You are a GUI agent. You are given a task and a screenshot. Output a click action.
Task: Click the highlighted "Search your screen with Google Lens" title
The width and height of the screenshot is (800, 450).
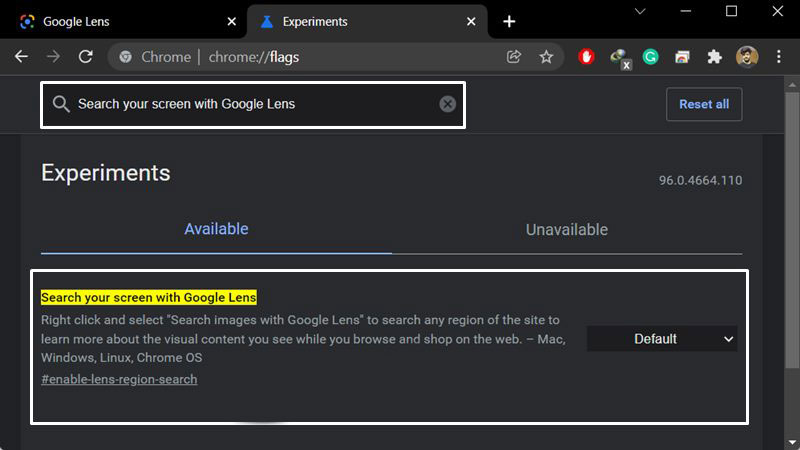click(x=148, y=297)
